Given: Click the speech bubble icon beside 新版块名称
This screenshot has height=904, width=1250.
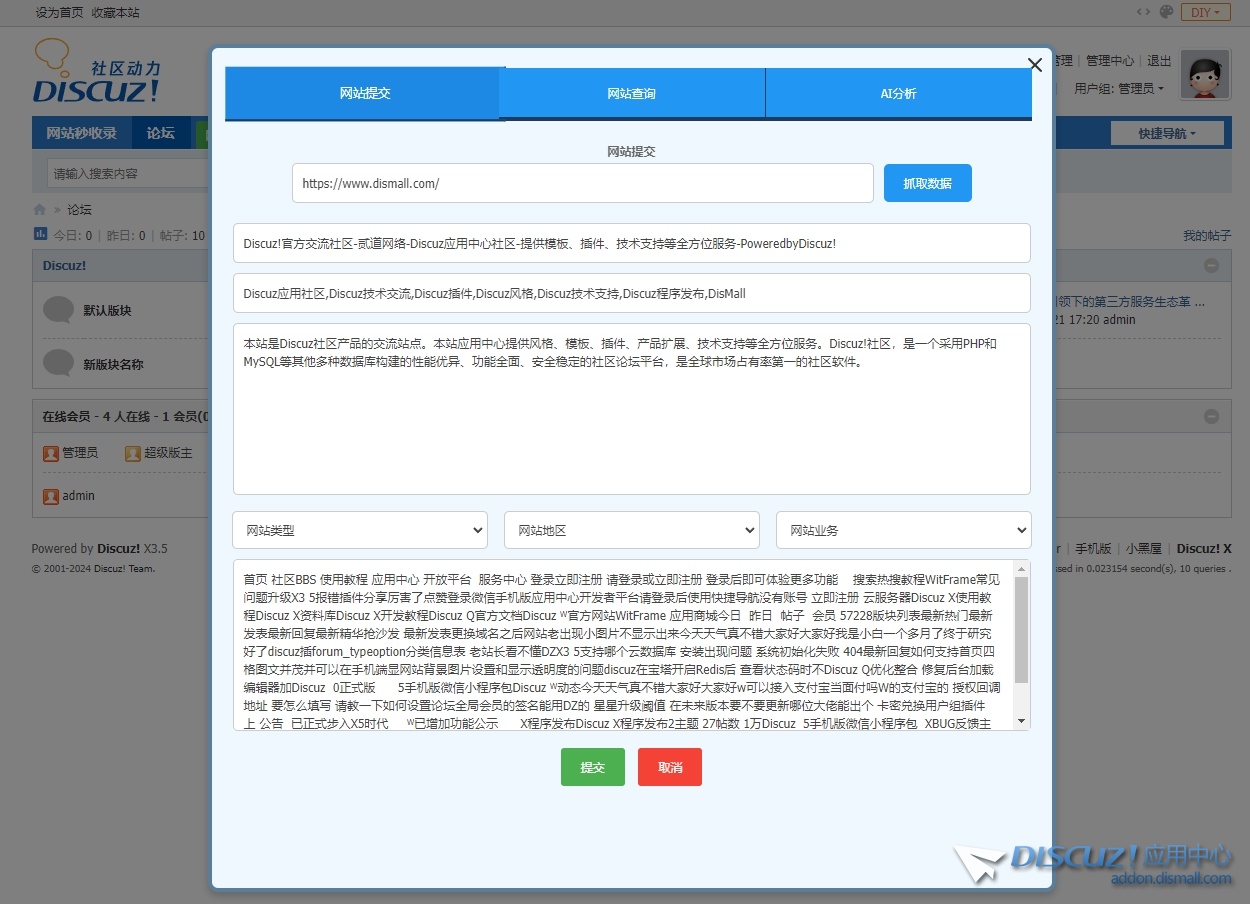Looking at the screenshot, I should [x=59, y=363].
